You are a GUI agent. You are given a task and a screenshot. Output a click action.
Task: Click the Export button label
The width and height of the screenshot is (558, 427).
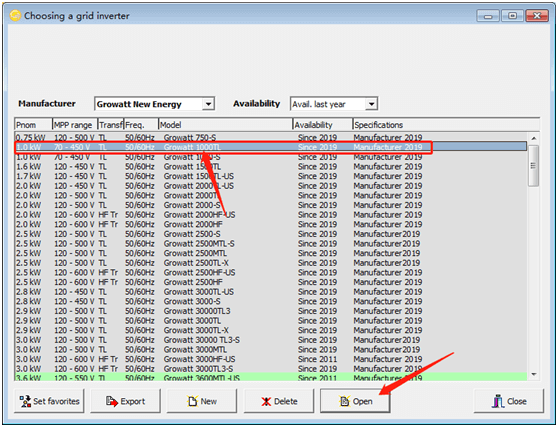click(x=133, y=401)
